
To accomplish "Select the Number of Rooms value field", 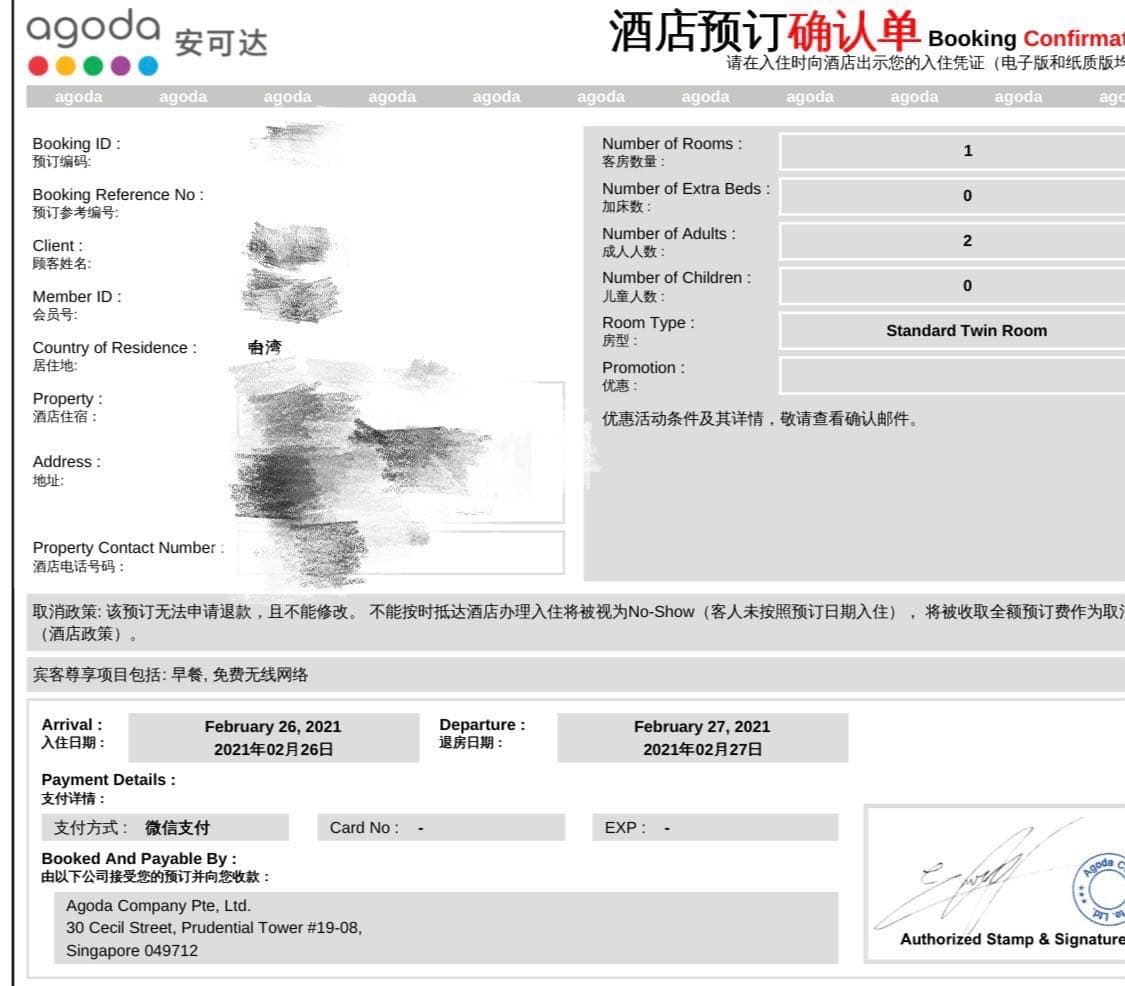I will [953, 151].
